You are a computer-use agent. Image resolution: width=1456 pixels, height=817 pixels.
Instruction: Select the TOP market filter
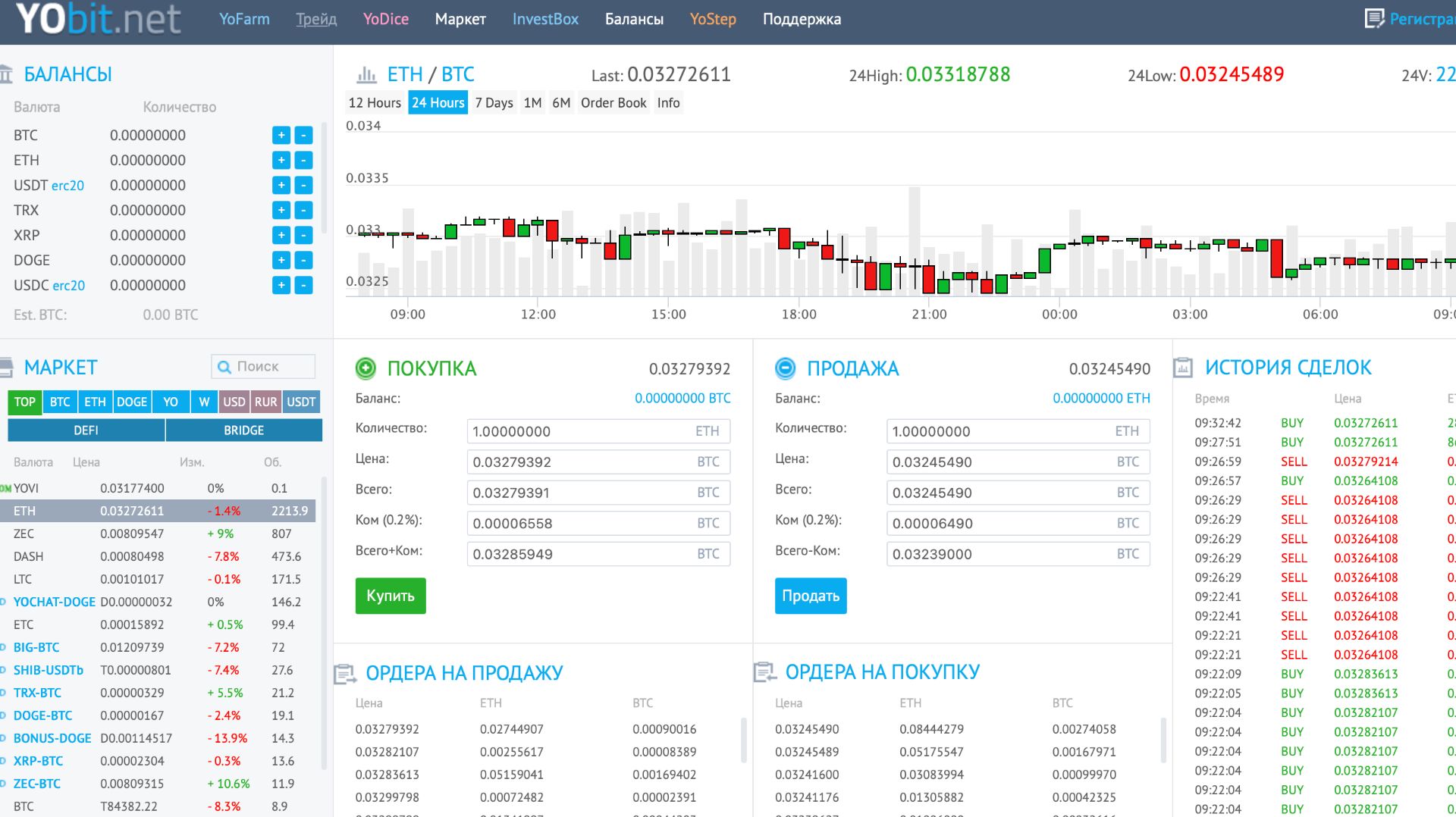[x=25, y=402]
